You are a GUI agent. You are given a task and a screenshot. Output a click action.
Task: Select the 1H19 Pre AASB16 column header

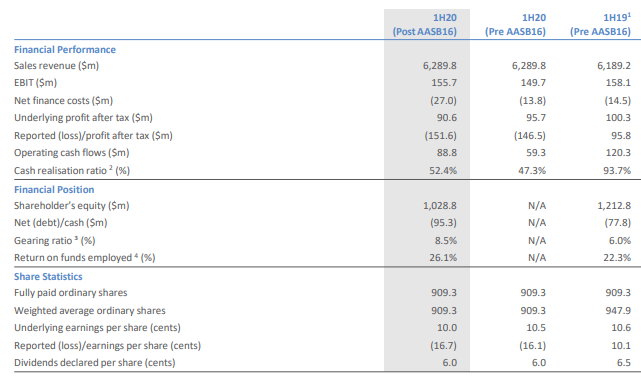click(601, 25)
